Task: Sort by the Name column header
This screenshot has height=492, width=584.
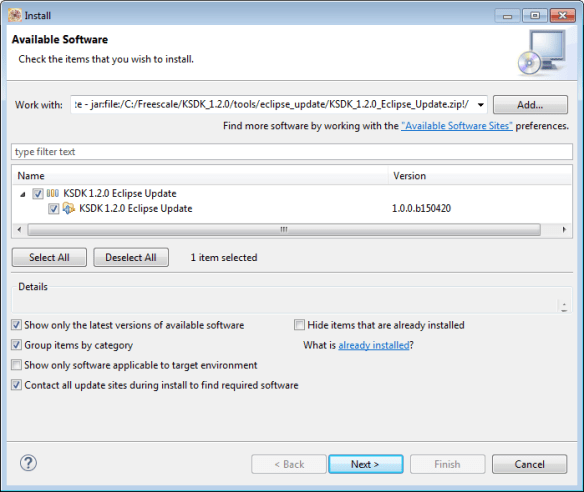Action: (200, 175)
